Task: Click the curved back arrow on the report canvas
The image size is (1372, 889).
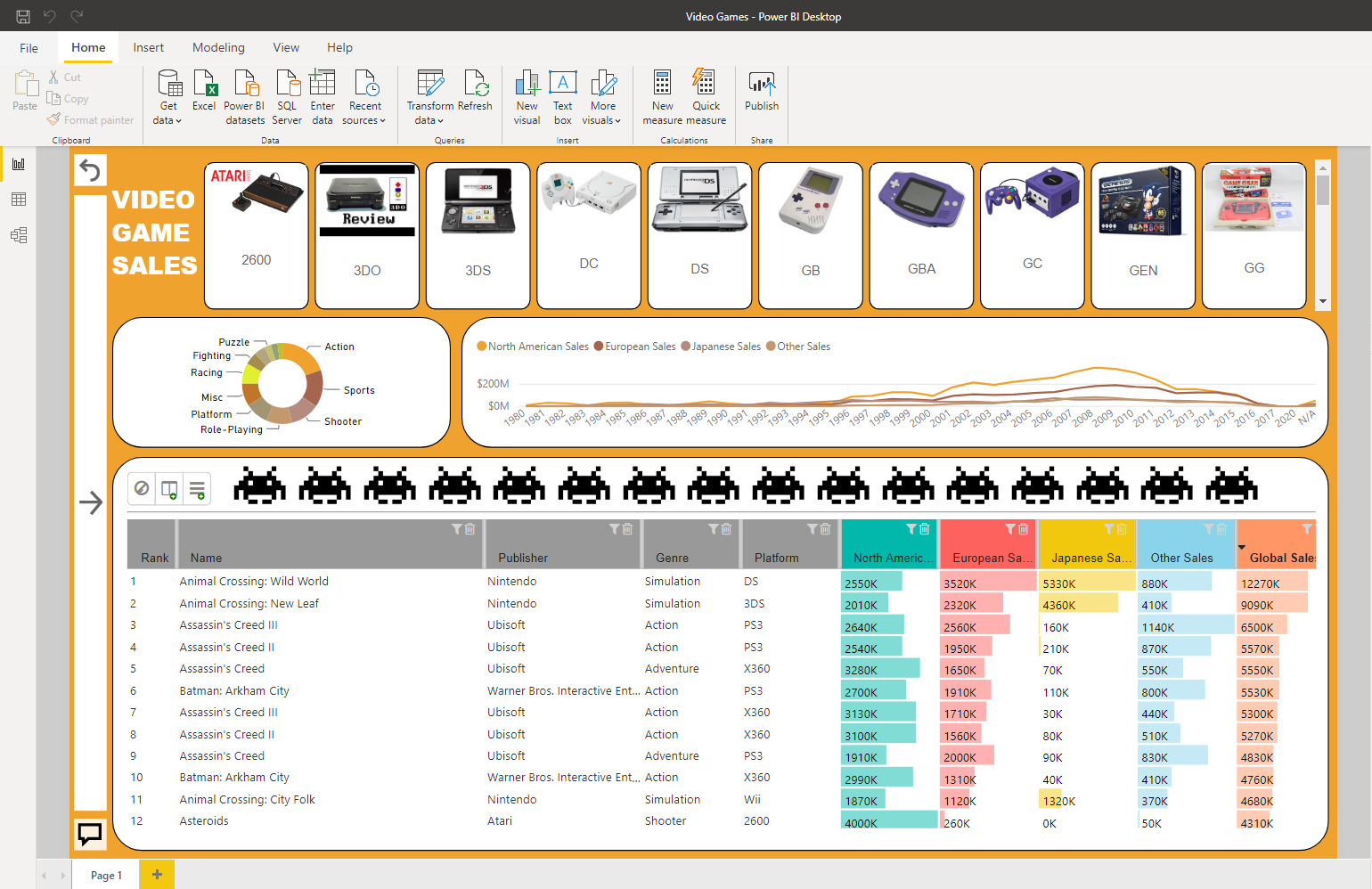Action: (x=90, y=170)
